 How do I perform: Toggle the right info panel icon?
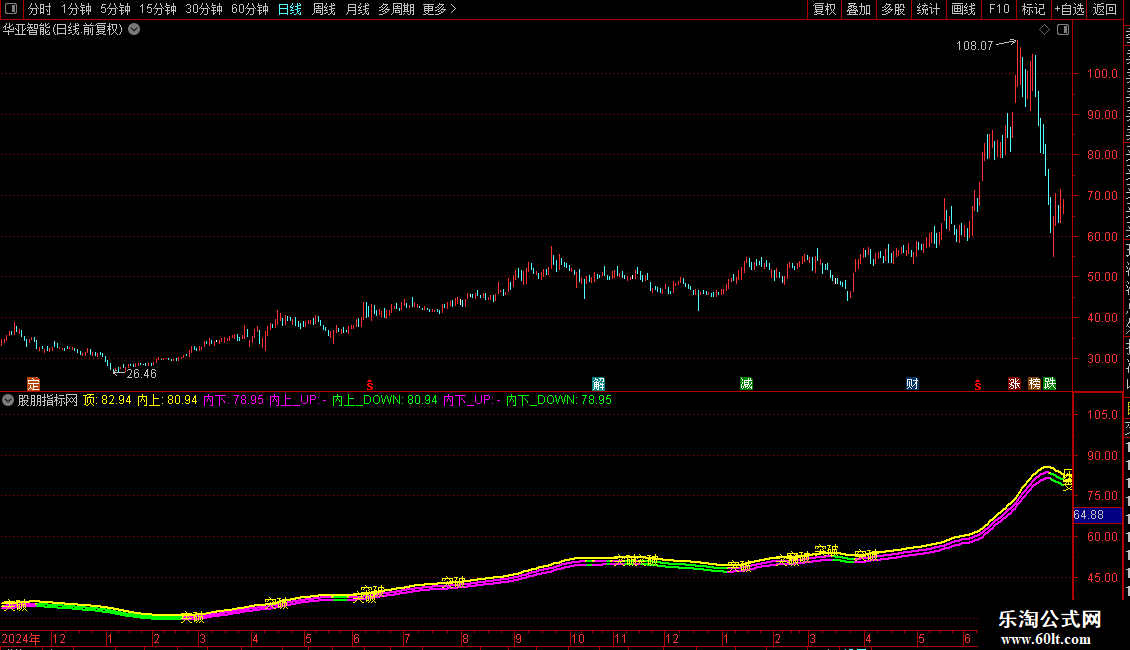point(1063,30)
